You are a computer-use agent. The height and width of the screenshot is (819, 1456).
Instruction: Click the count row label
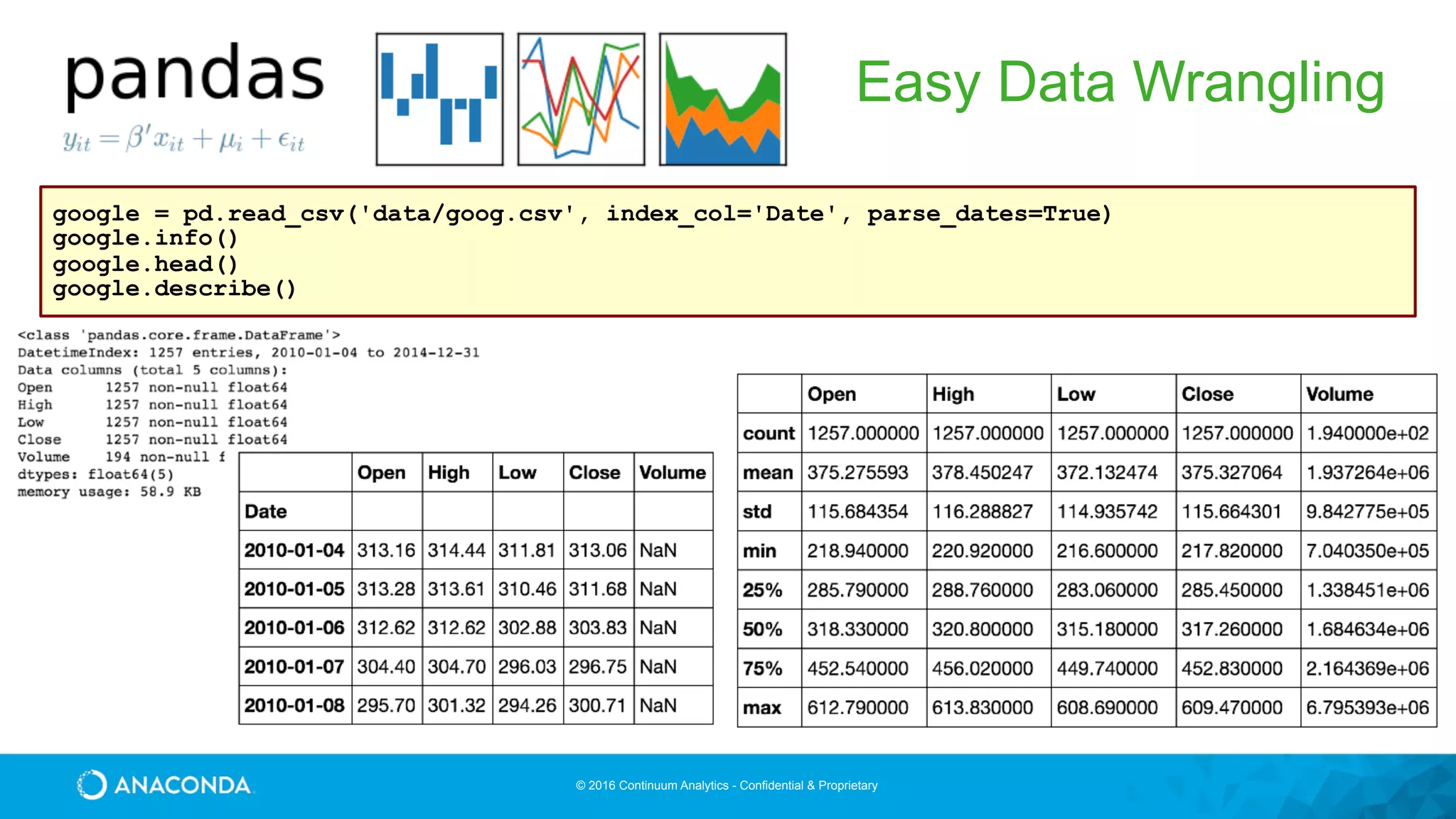[x=769, y=434]
